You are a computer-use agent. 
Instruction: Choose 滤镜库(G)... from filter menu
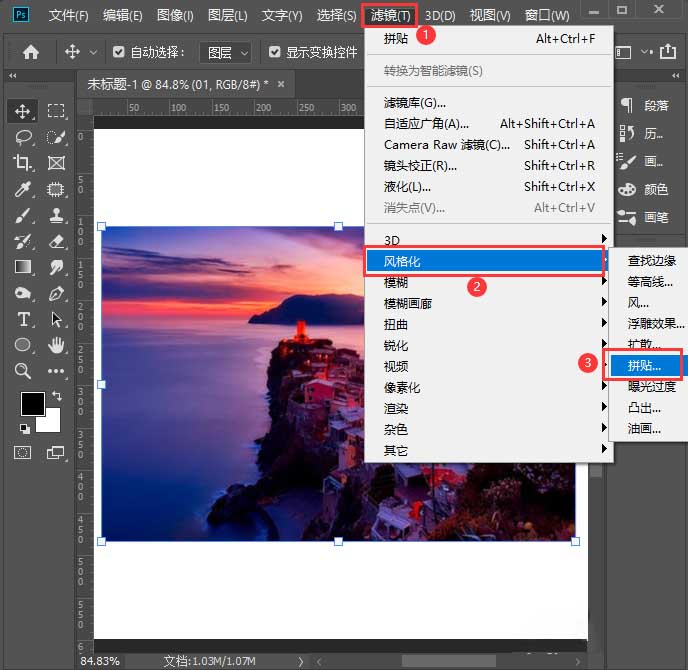point(487,103)
